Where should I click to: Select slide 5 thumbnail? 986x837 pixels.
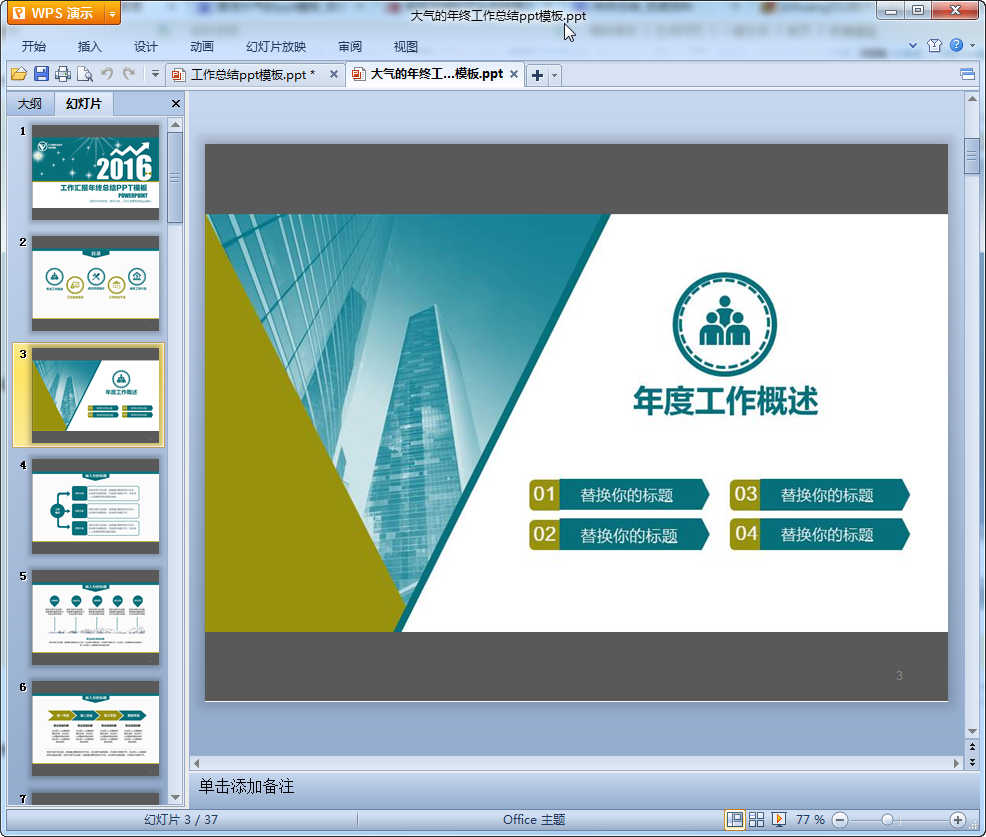[x=96, y=618]
